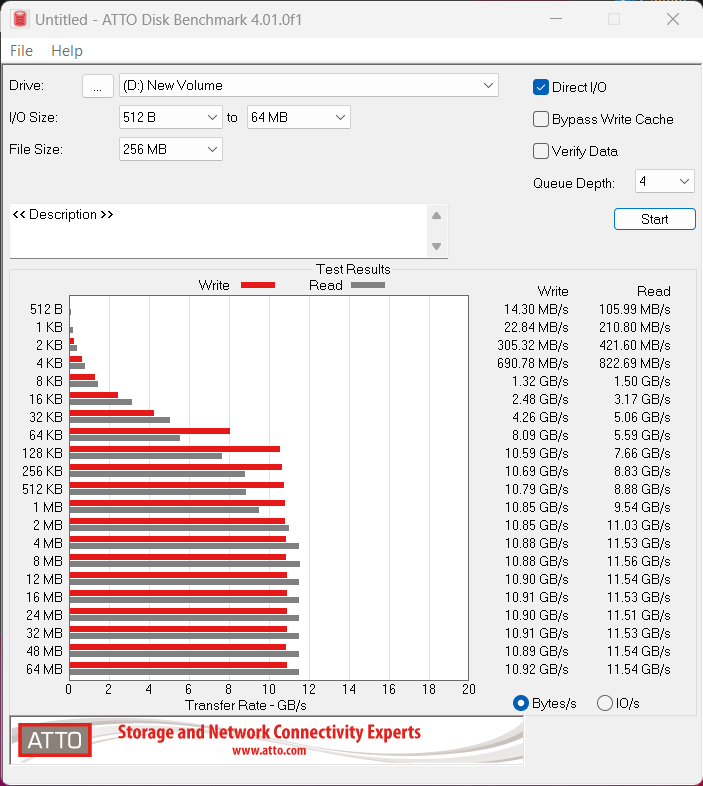Select the IO/s radio button

pos(605,703)
